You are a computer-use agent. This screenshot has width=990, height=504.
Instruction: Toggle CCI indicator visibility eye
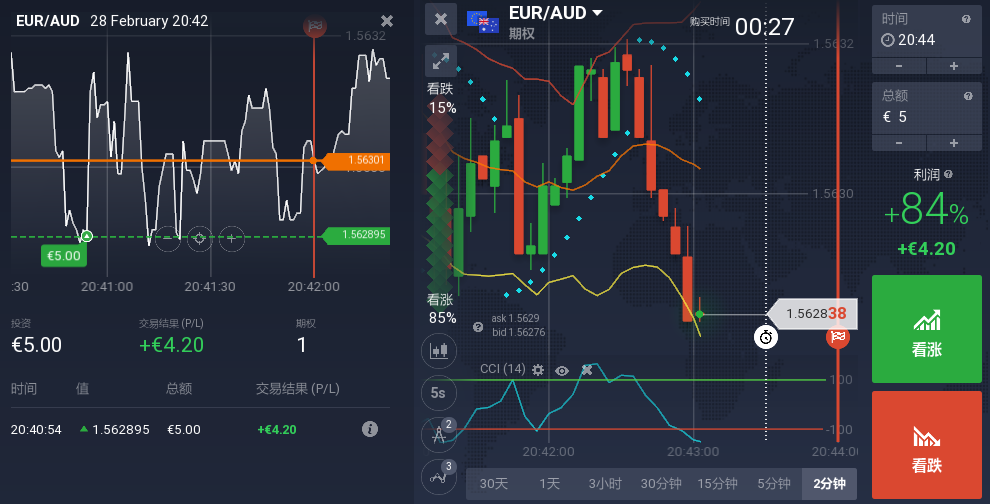pyautogui.click(x=562, y=371)
